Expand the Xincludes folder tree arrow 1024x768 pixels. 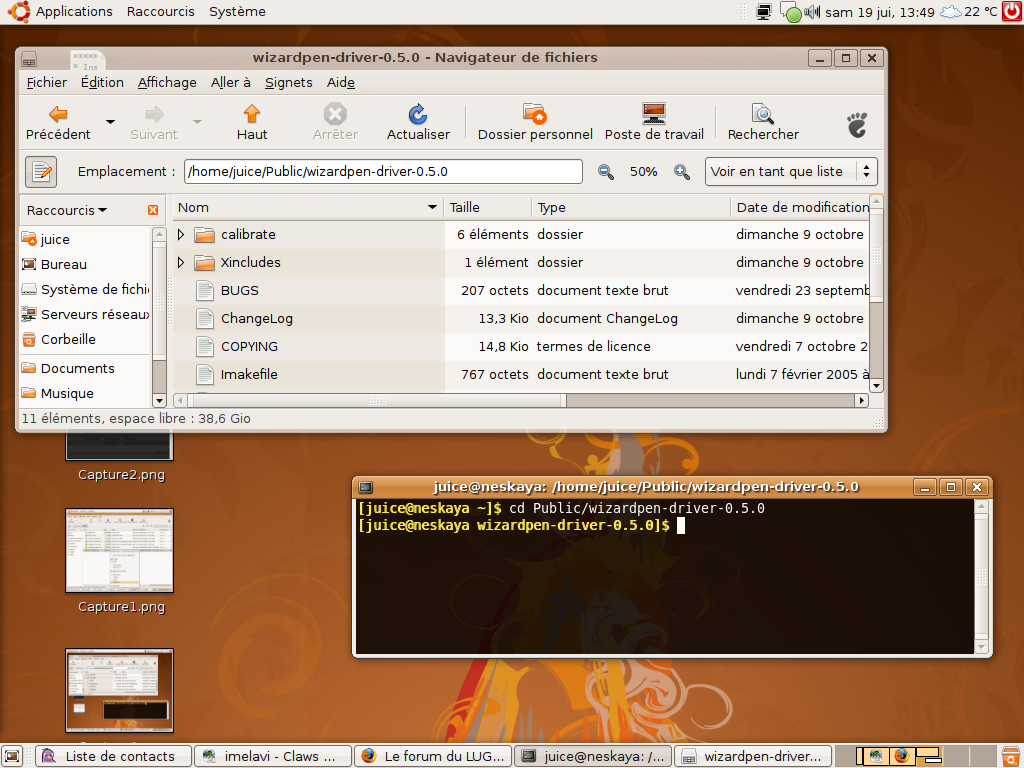pyautogui.click(x=181, y=263)
